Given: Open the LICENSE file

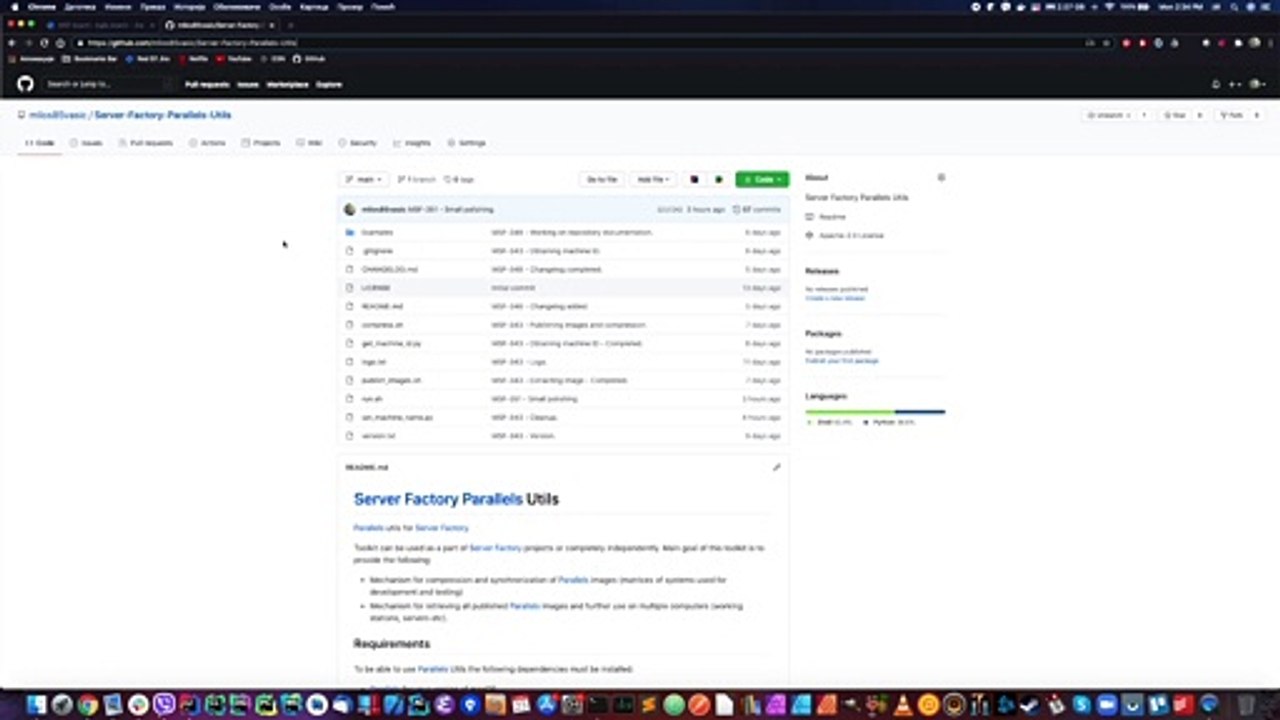Looking at the screenshot, I should [375, 288].
